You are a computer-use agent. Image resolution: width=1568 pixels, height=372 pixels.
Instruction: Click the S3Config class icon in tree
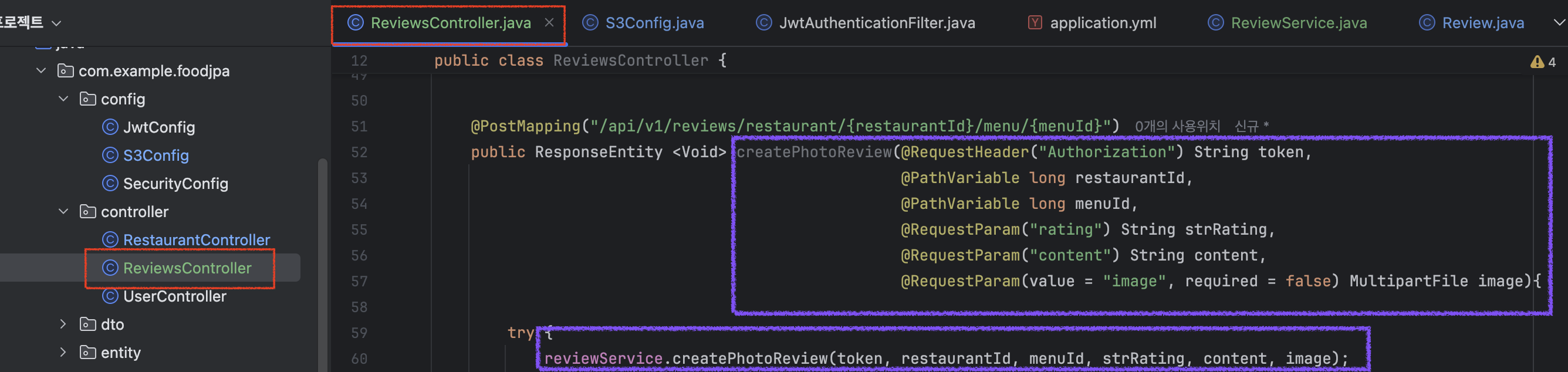tap(110, 155)
